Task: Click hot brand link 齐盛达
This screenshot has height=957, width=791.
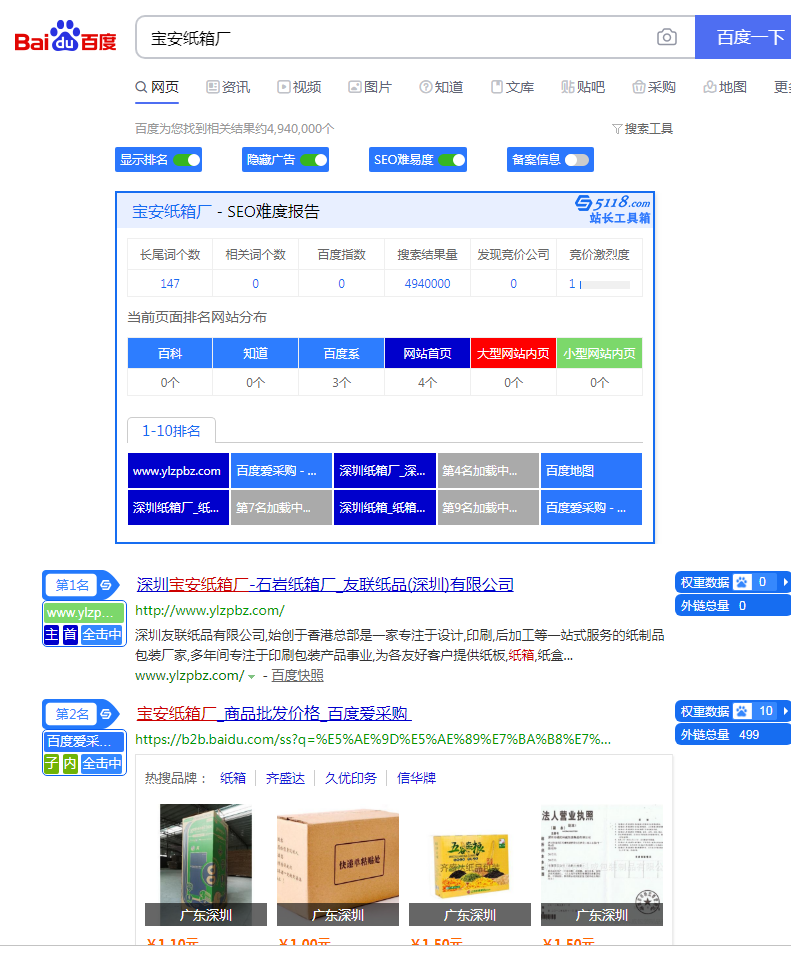Action: (285, 778)
